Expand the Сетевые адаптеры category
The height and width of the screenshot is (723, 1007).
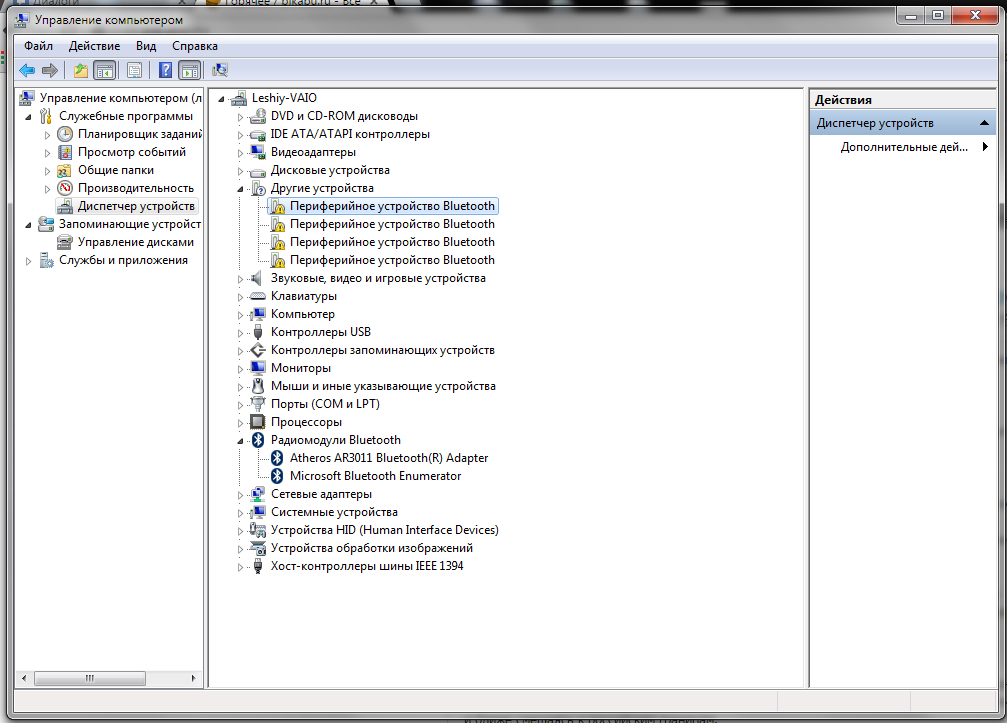241,494
